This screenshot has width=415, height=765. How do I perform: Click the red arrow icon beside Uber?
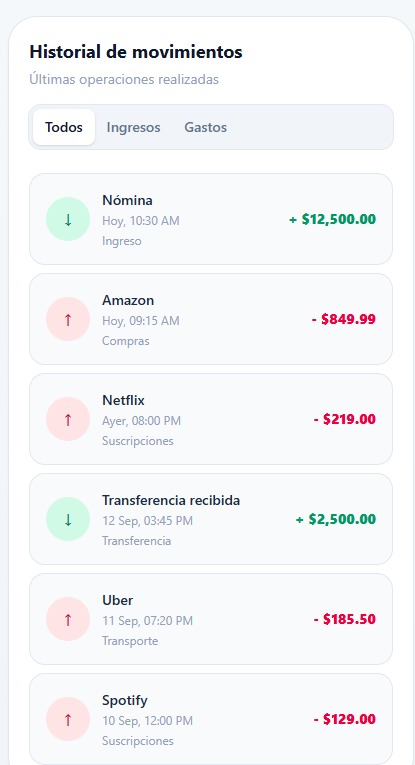click(68, 619)
